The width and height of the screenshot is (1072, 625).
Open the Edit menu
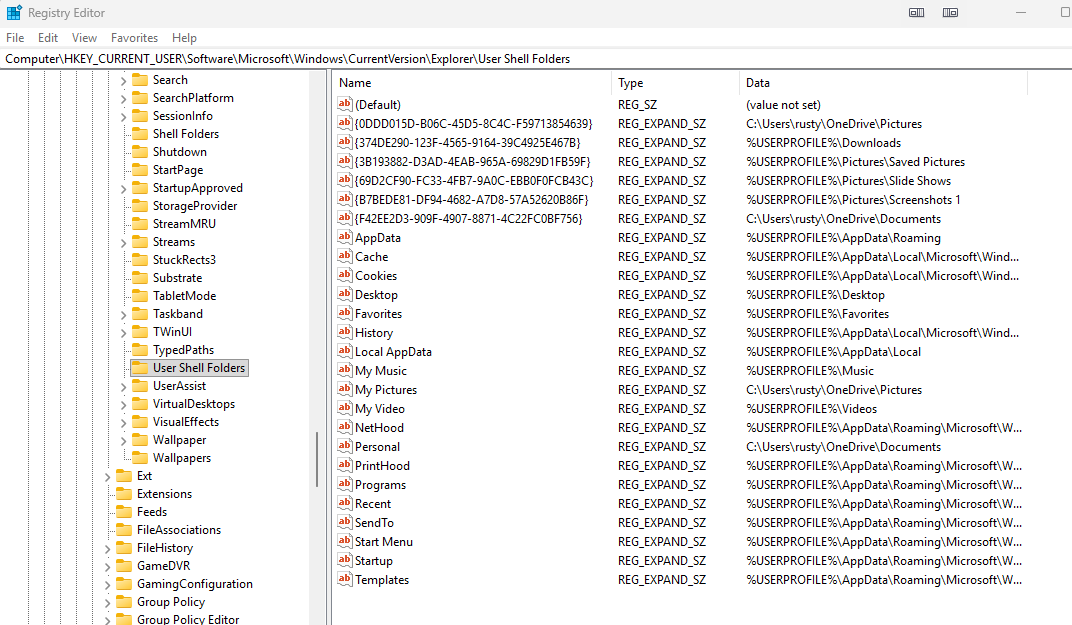(48, 38)
